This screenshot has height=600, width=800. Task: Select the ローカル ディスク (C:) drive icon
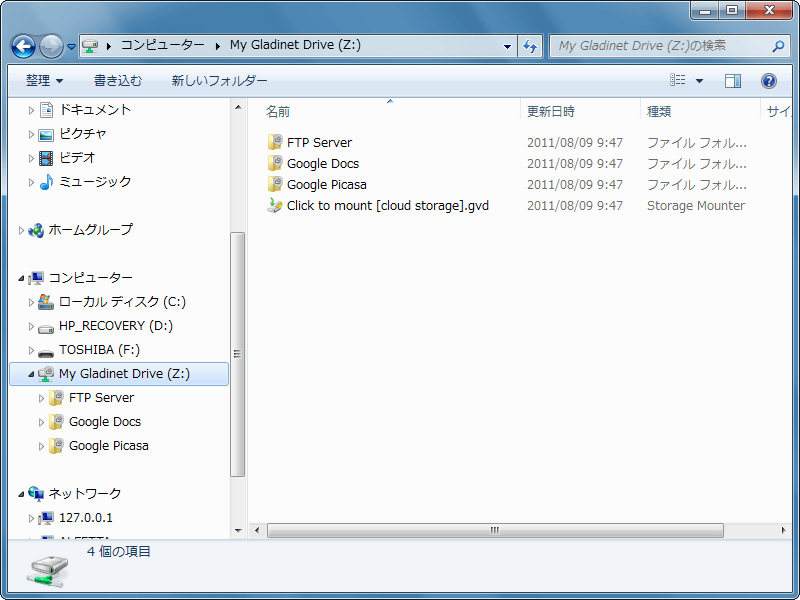[x=46, y=302]
